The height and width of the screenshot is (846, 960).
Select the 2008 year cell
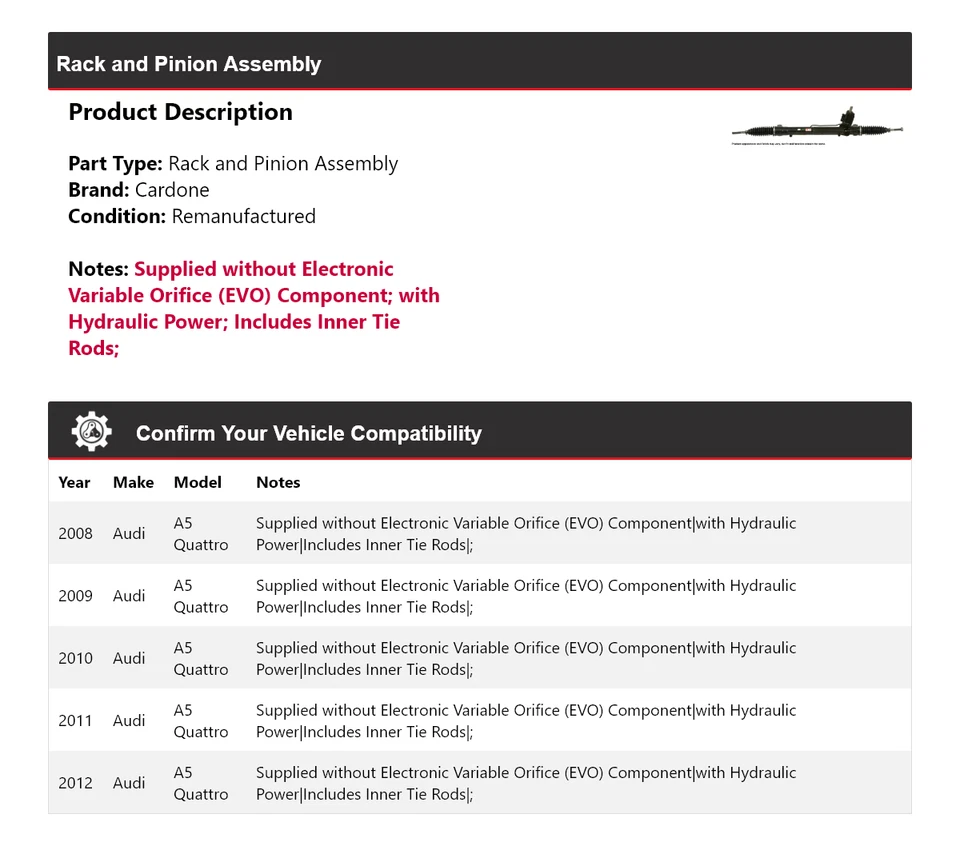tap(75, 533)
